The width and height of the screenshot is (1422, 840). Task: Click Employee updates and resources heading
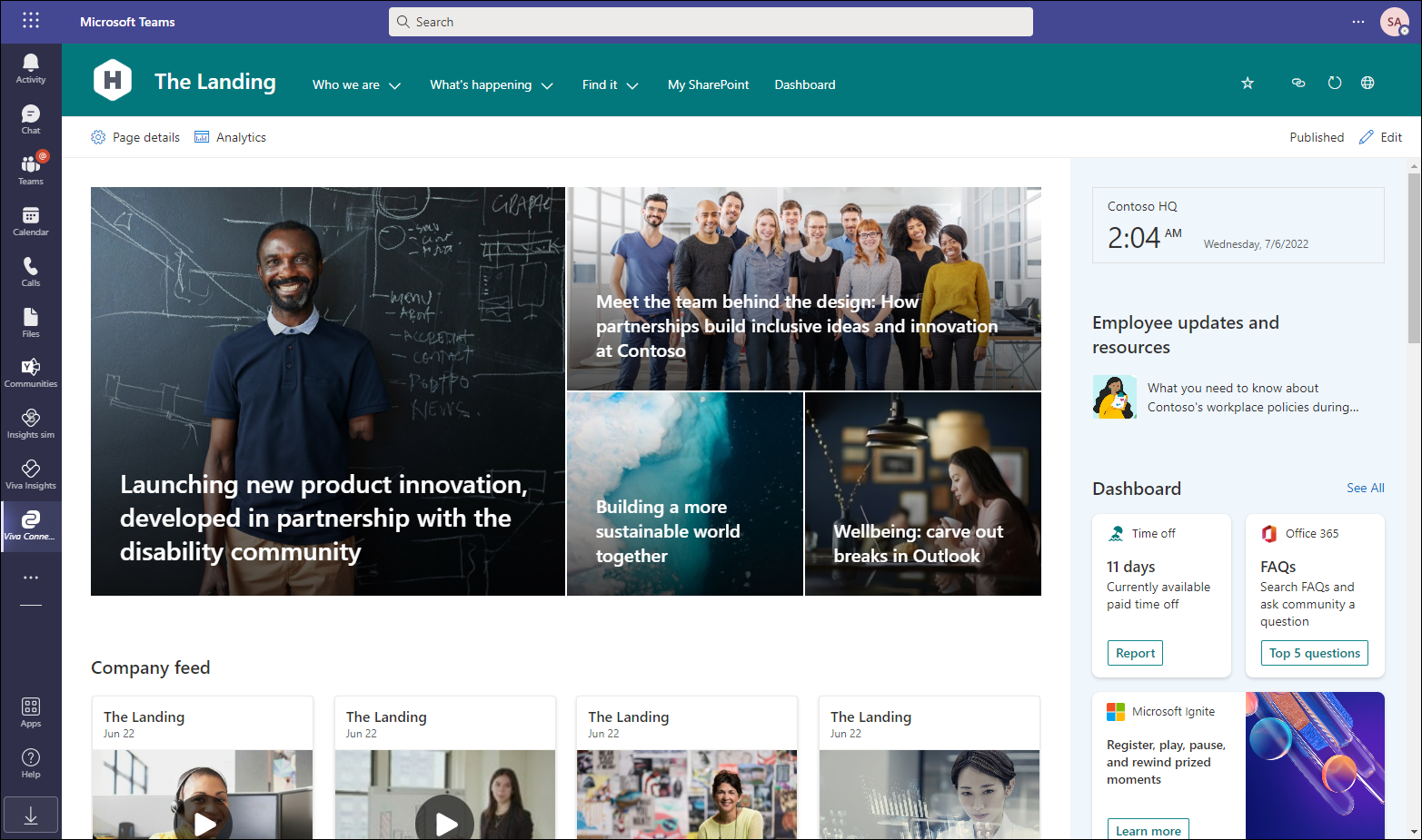pos(1186,335)
